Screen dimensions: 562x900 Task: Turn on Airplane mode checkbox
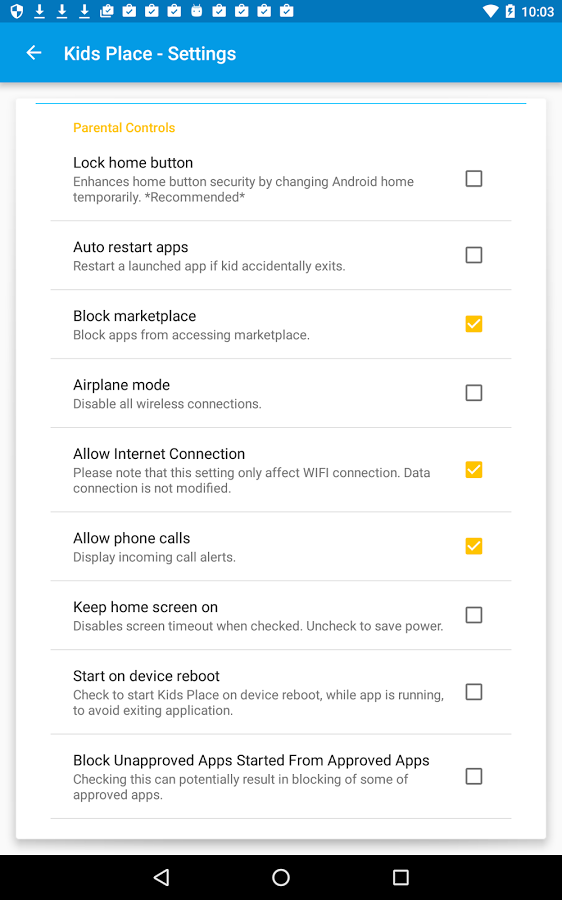[474, 393]
